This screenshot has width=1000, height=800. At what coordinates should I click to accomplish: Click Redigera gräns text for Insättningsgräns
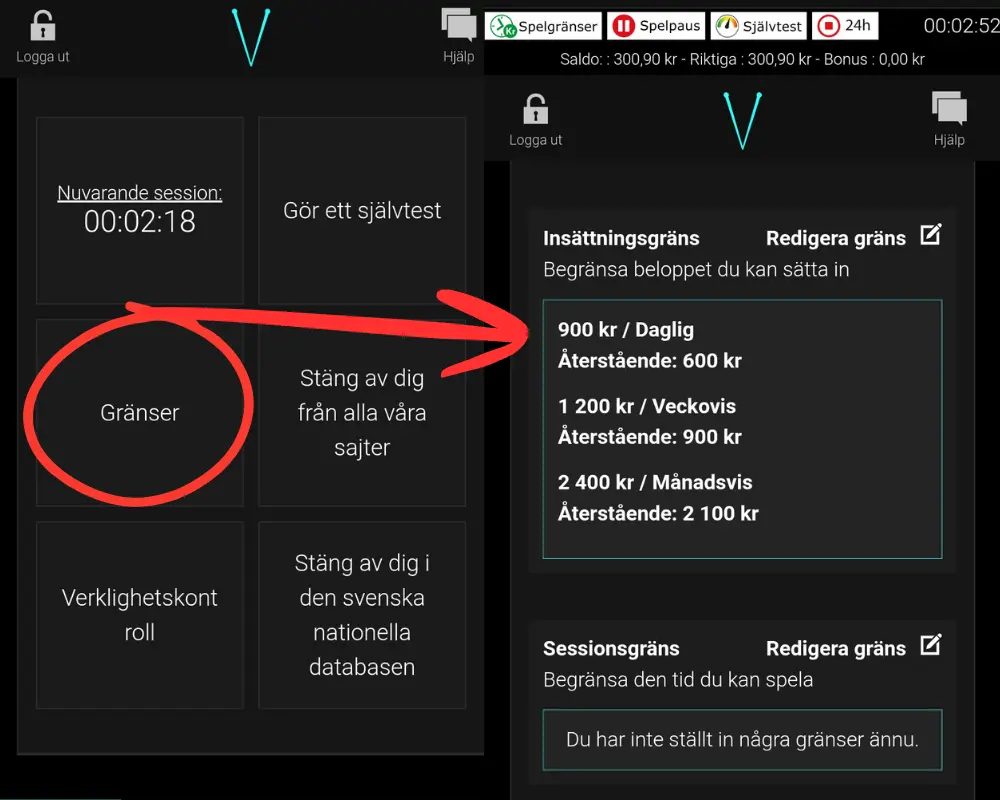click(835, 238)
